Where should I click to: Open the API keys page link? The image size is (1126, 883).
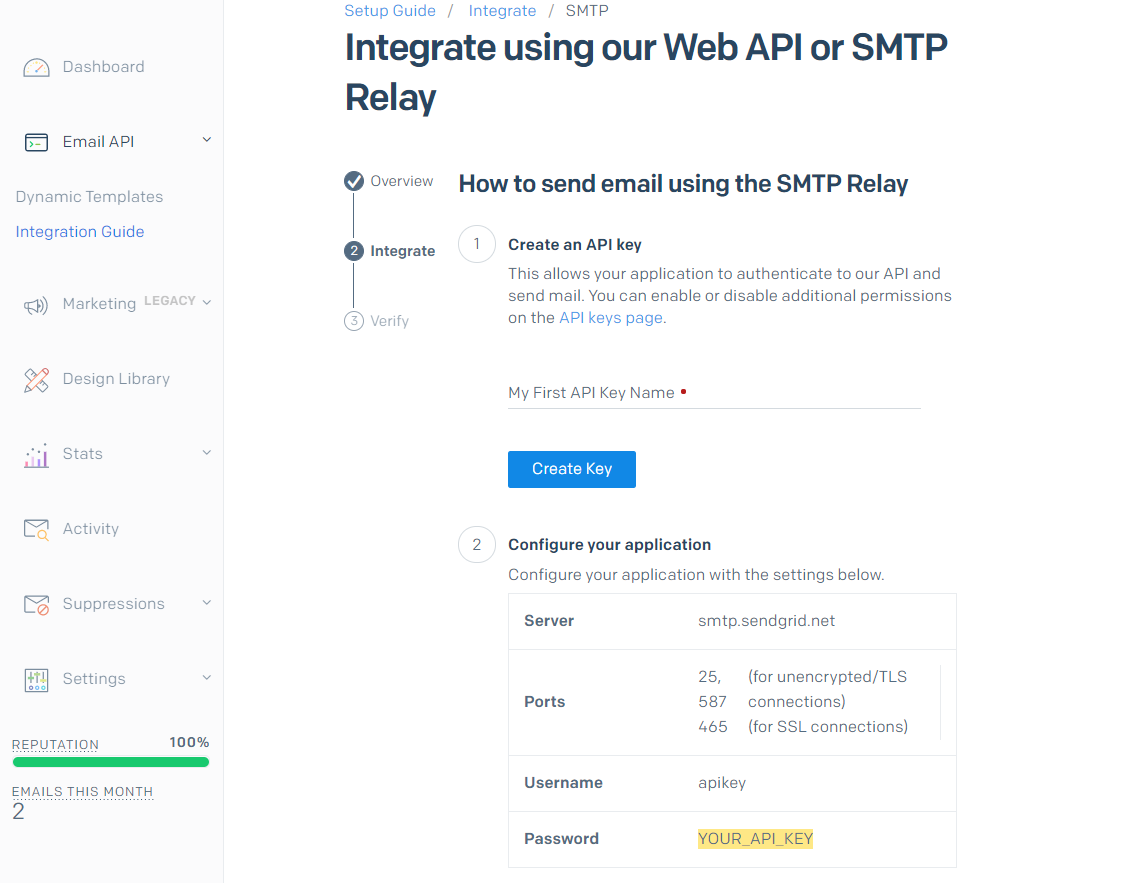click(611, 317)
